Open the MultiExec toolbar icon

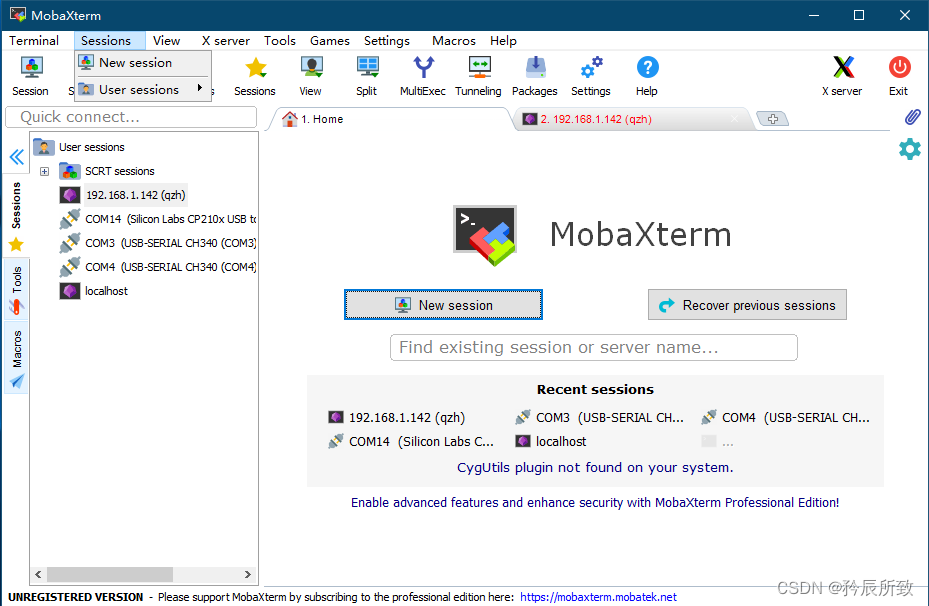pos(423,76)
